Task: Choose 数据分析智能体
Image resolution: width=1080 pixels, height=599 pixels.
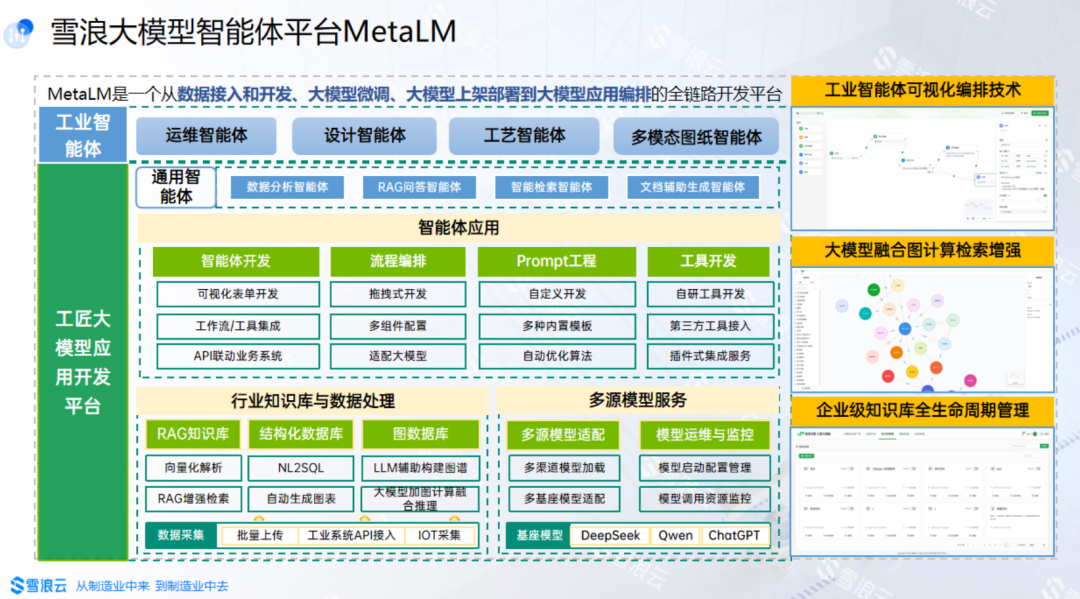Action: click(x=287, y=187)
